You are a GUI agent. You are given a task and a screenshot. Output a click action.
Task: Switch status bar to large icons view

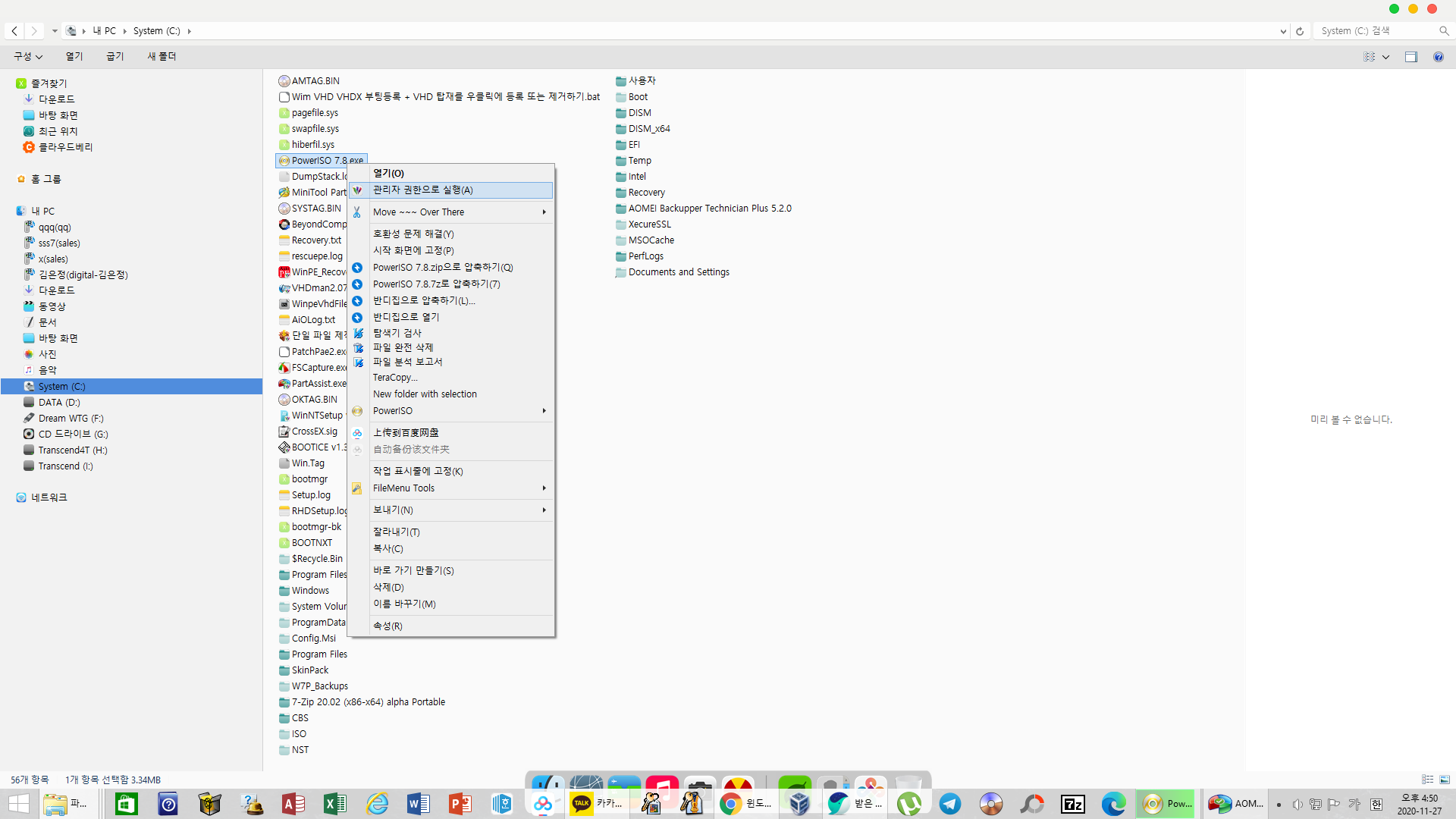[x=1445, y=780]
